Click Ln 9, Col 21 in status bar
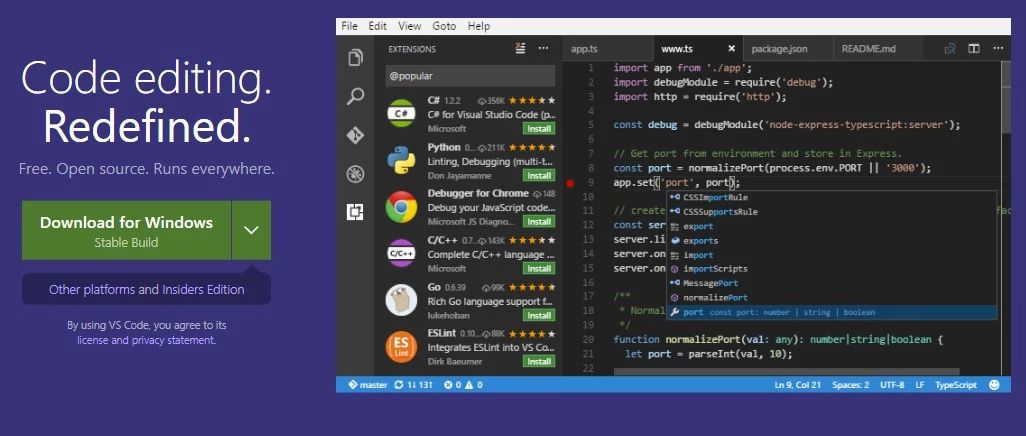 click(797, 385)
